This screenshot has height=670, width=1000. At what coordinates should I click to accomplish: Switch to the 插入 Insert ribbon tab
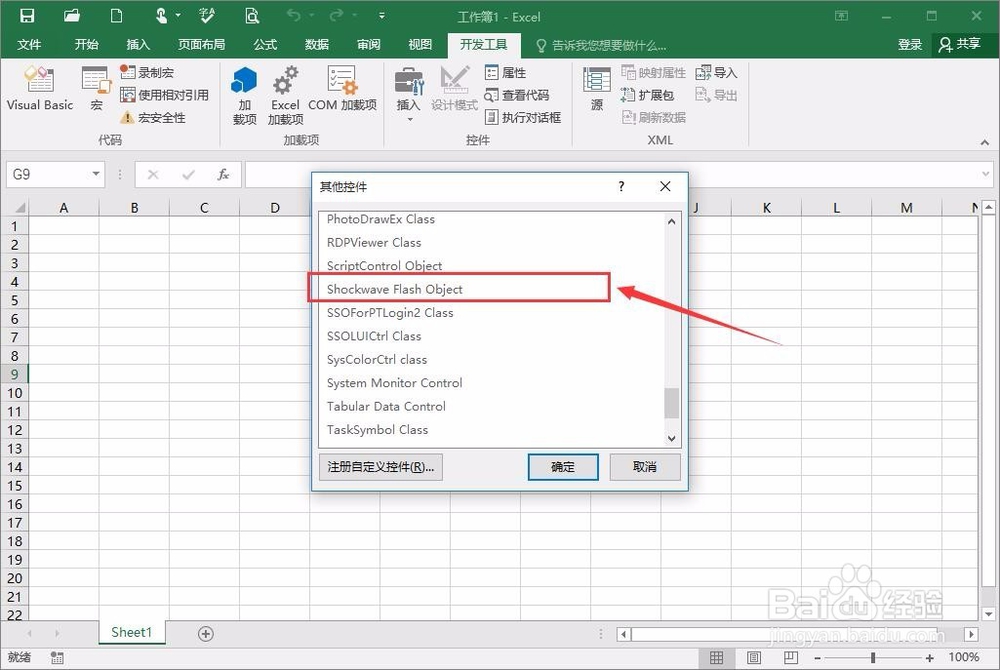(x=138, y=45)
